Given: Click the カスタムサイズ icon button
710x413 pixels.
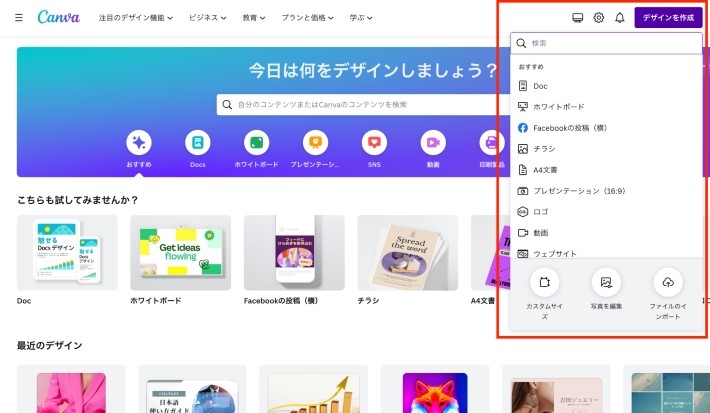Looking at the screenshot, I should 544,282.
